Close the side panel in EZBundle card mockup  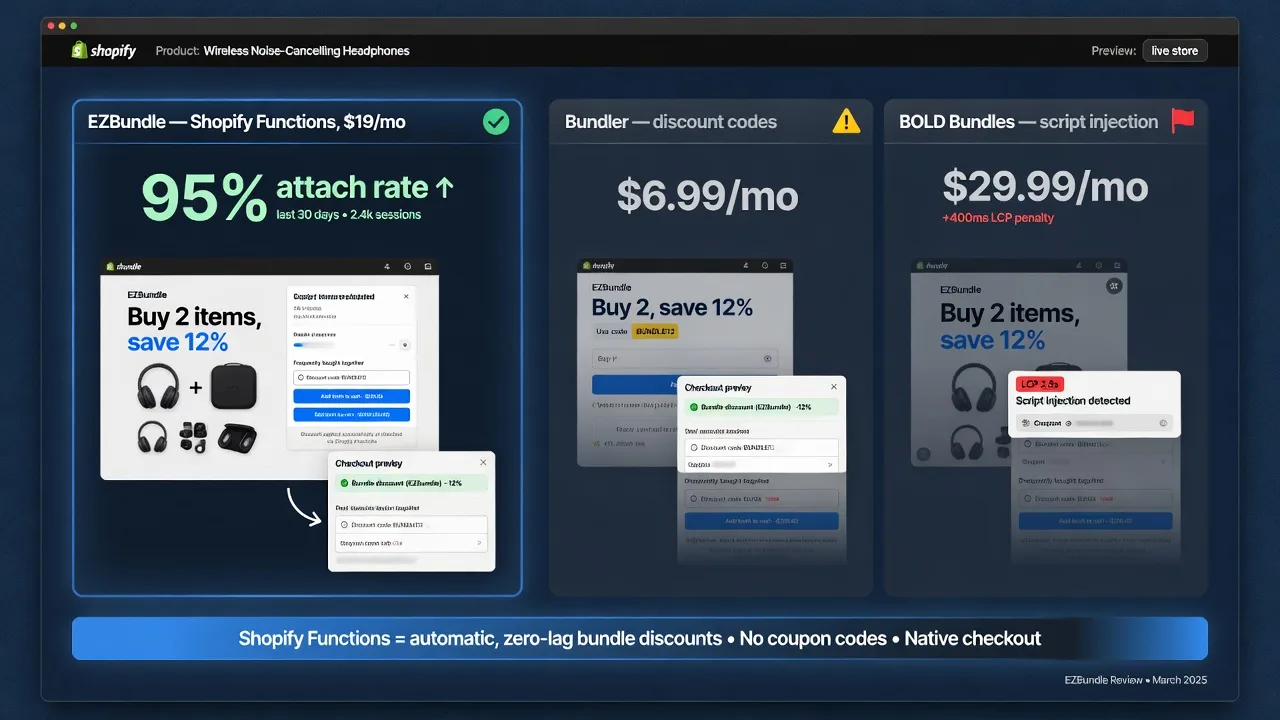(x=406, y=296)
